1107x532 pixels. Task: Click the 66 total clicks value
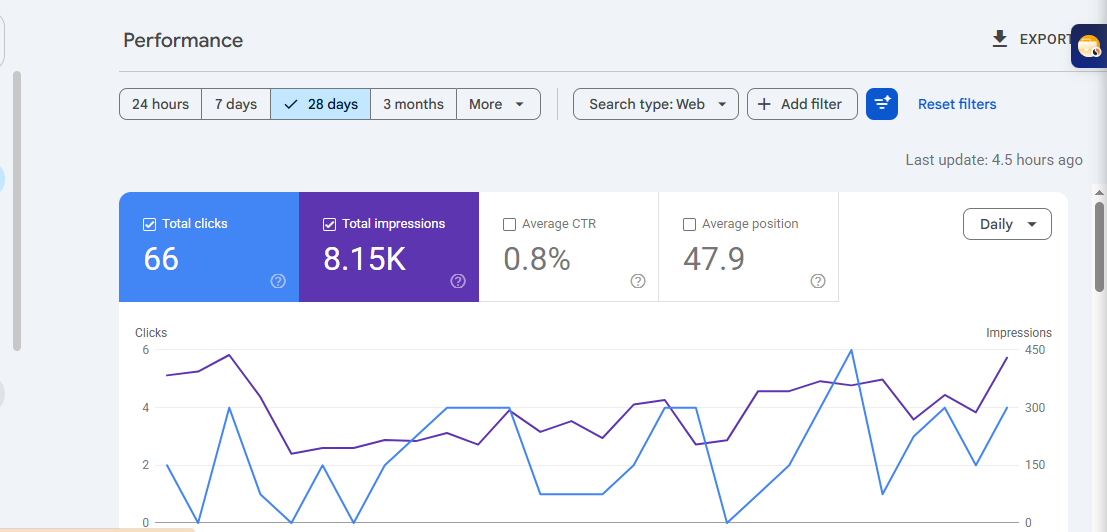coord(161,259)
